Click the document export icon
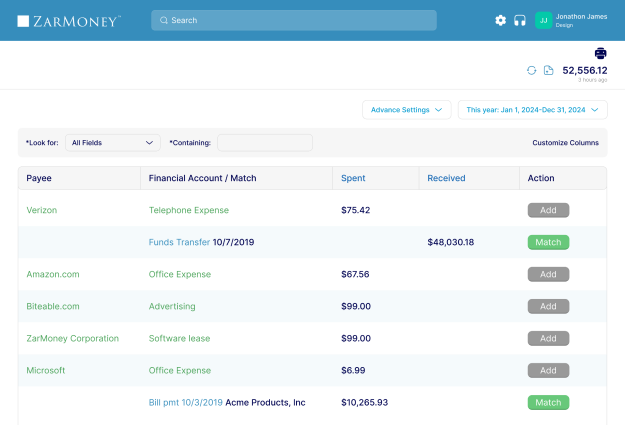Viewport: 625px width, 425px height. tap(548, 70)
